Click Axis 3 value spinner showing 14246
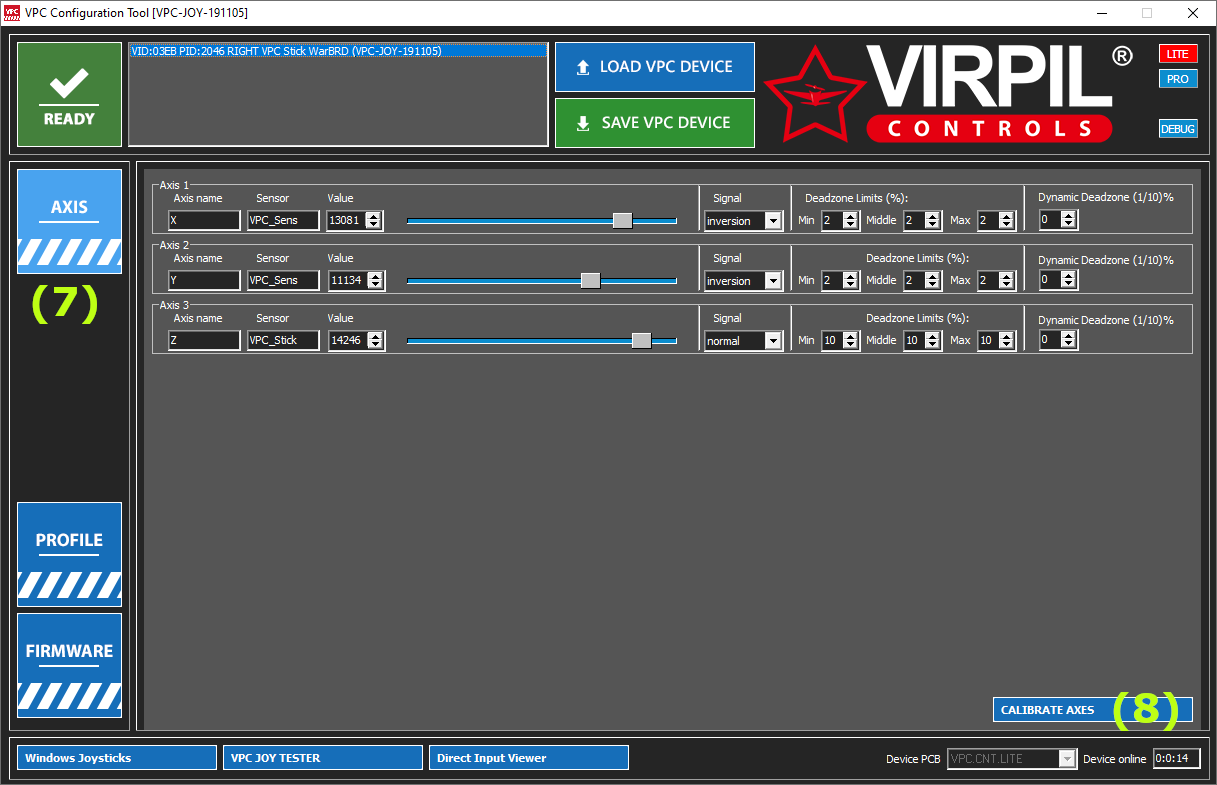This screenshot has height=785, width=1217. click(x=355, y=341)
